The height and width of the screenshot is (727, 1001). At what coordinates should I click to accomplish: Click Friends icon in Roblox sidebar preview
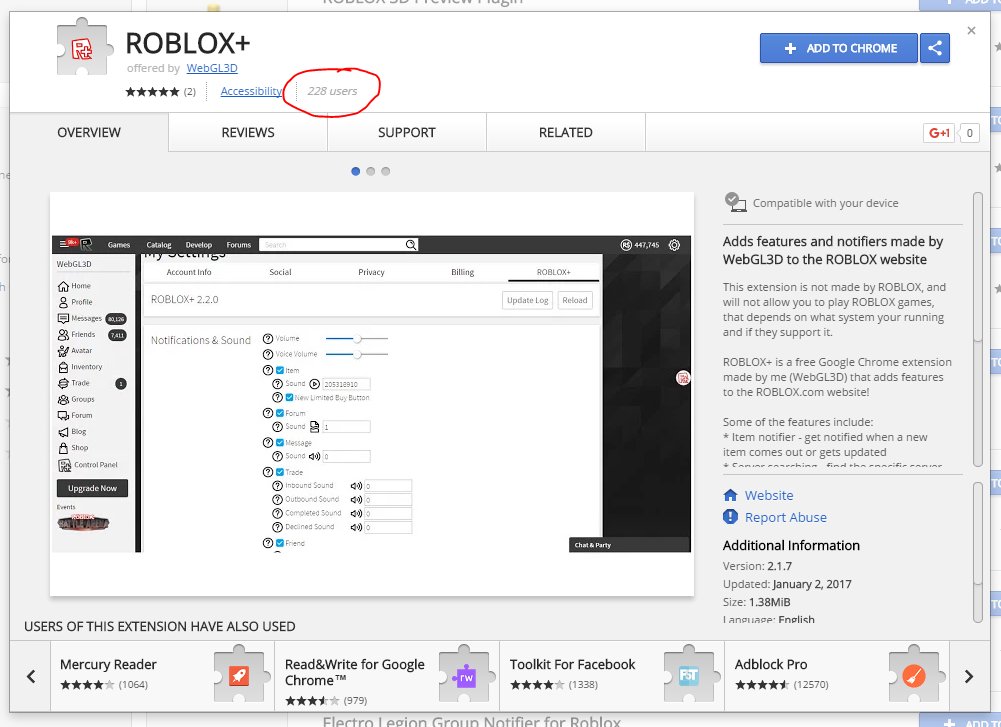tap(63, 334)
